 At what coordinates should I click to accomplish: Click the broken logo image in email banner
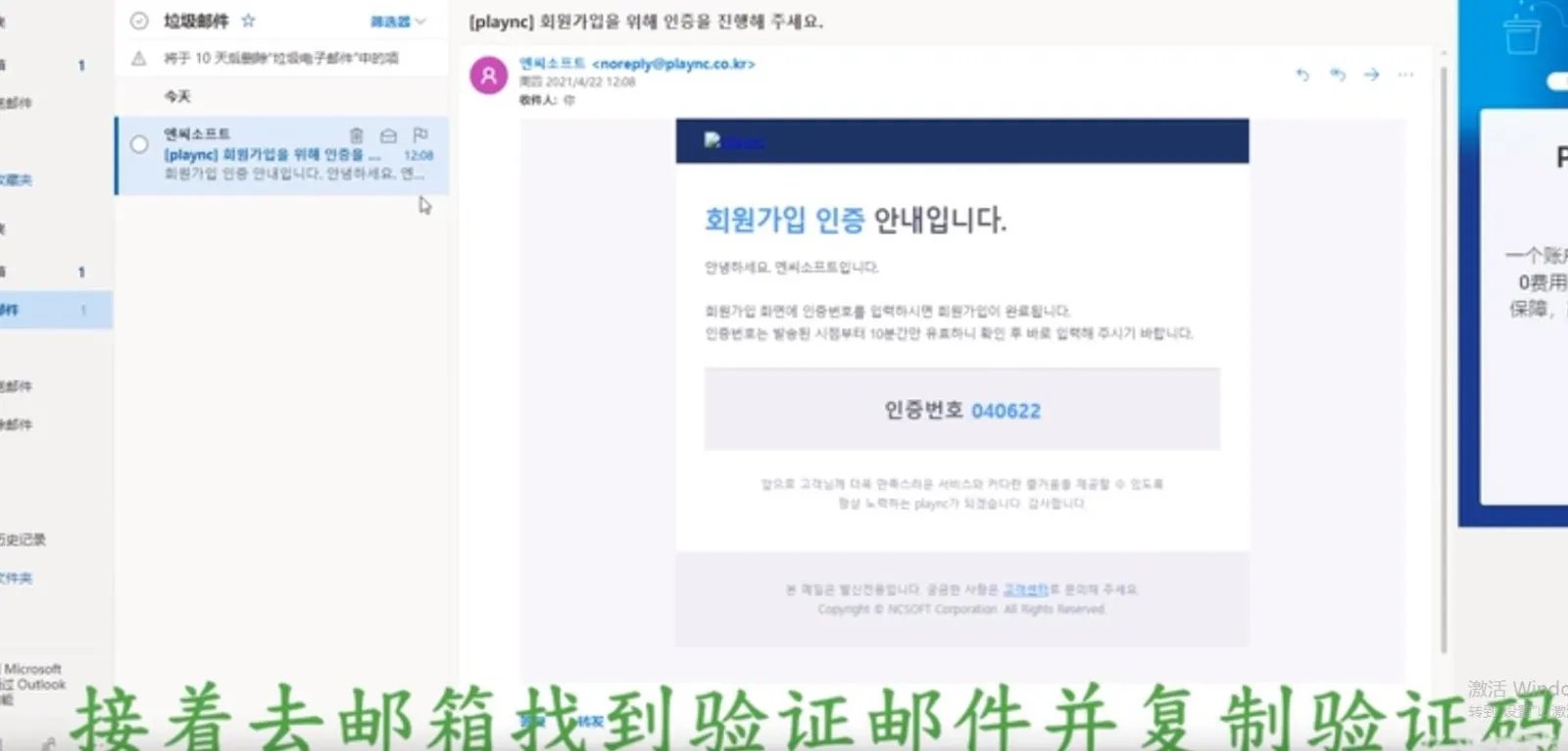tap(734, 141)
